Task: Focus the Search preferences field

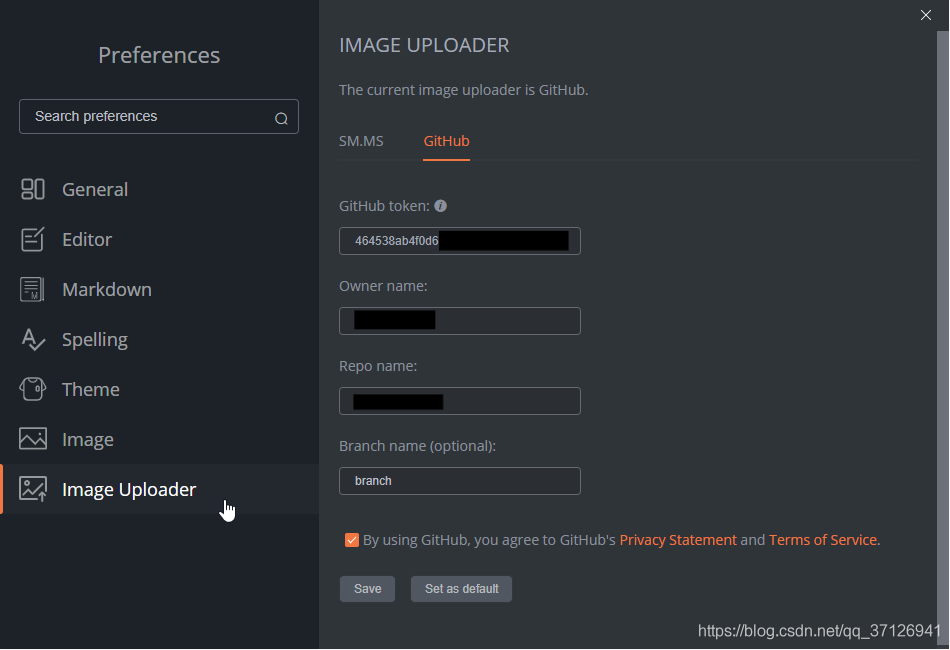Action: click(x=159, y=116)
